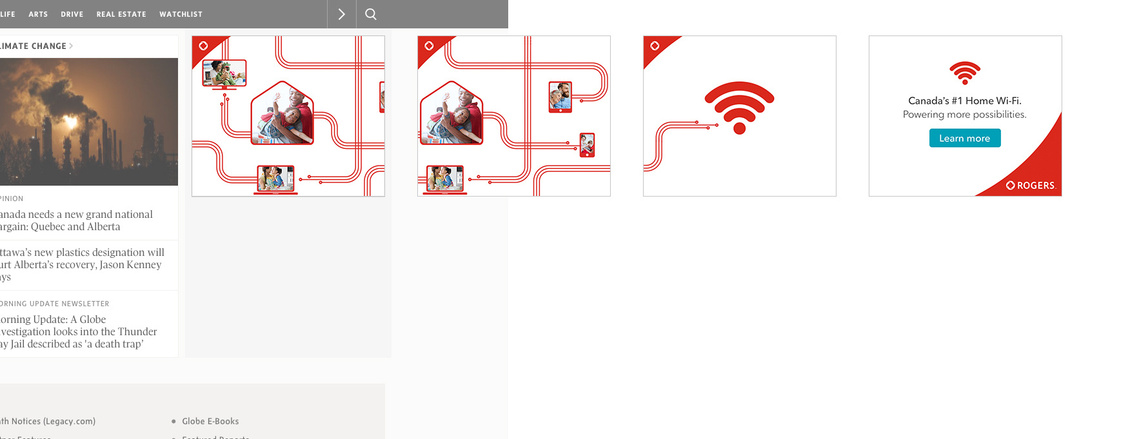The height and width of the screenshot is (439, 1139).
Task: Go to Real Estate section
Action: point(121,14)
